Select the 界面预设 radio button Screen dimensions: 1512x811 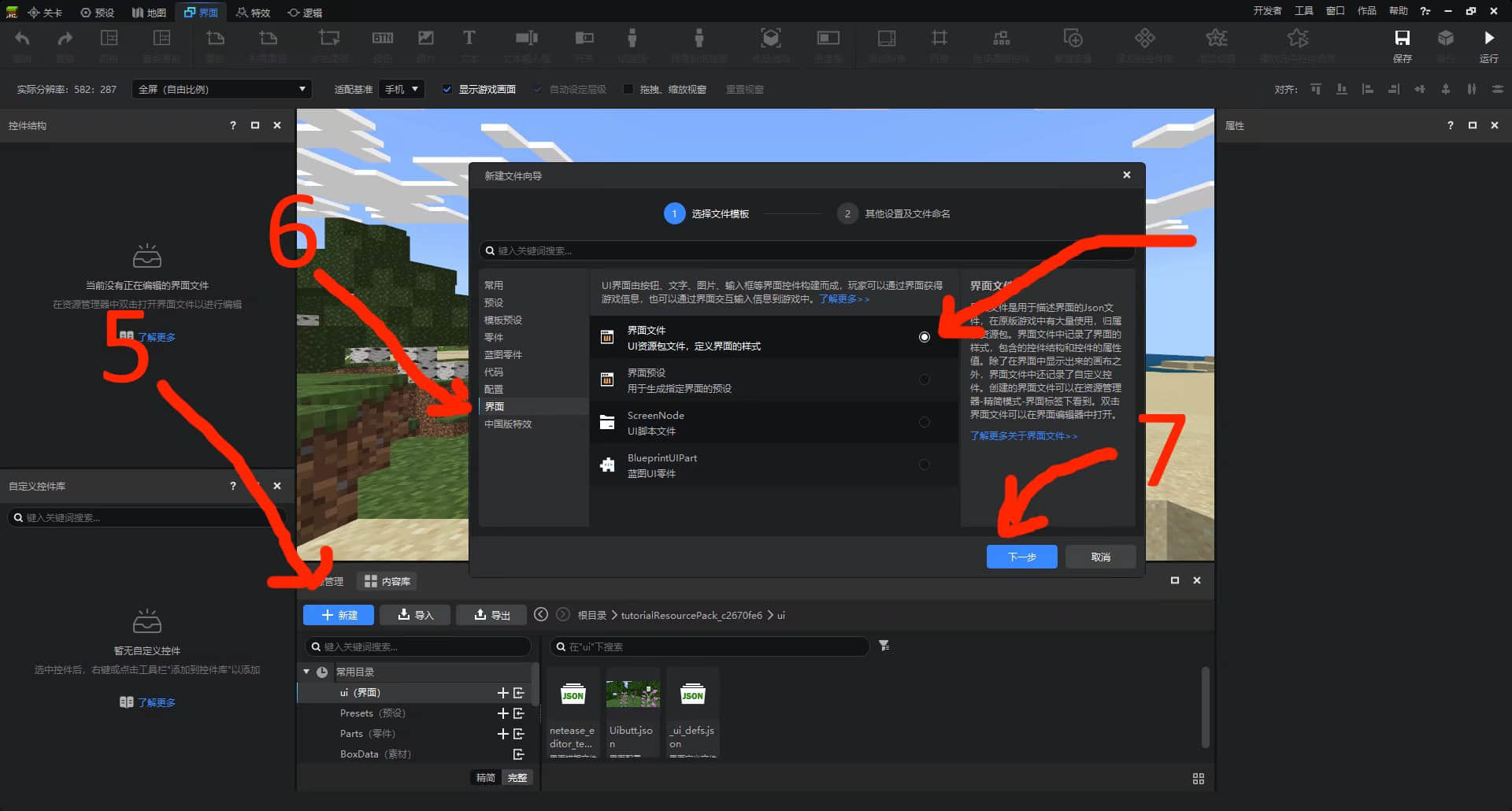(925, 380)
